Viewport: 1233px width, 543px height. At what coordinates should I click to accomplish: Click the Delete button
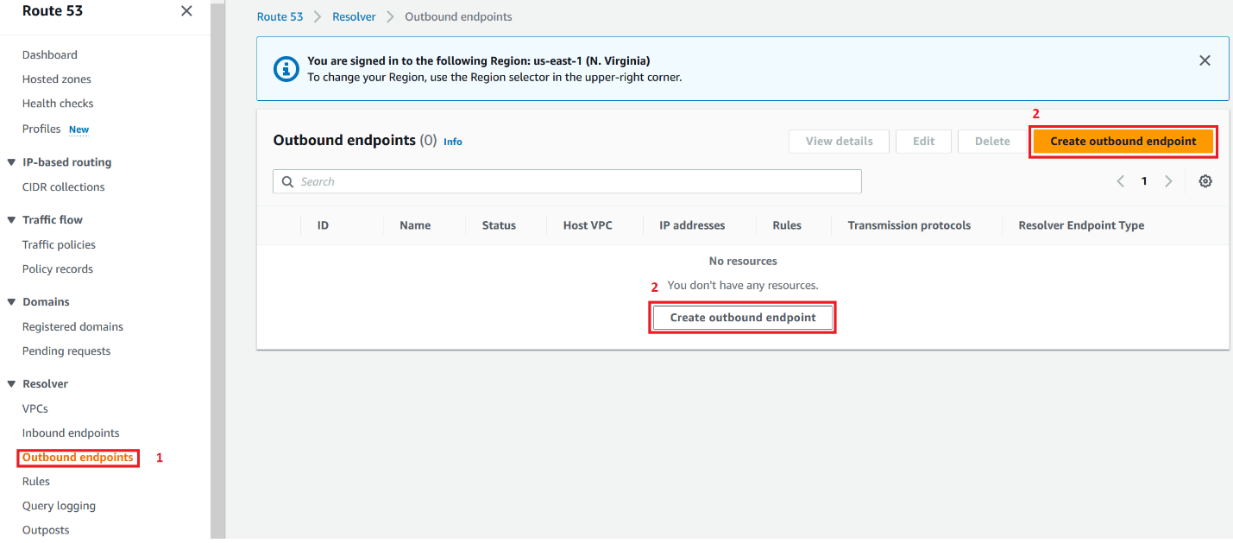pyautogui.click(x=992, y=141)
